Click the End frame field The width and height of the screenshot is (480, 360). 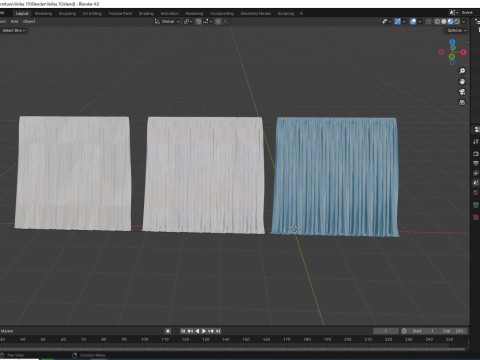point(452,331)
